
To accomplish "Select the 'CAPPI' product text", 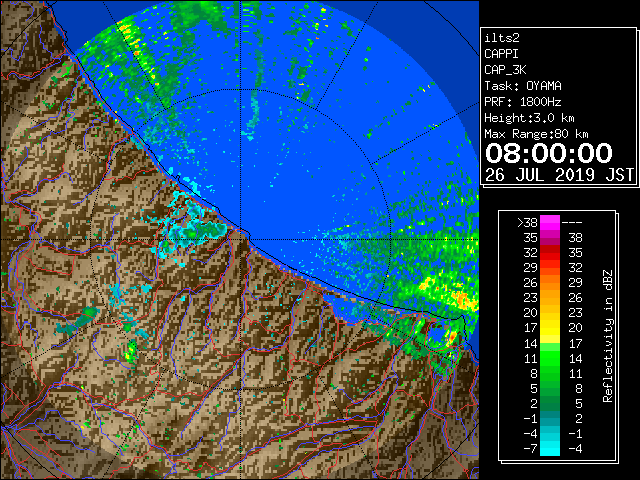I will tap(501, 54).
